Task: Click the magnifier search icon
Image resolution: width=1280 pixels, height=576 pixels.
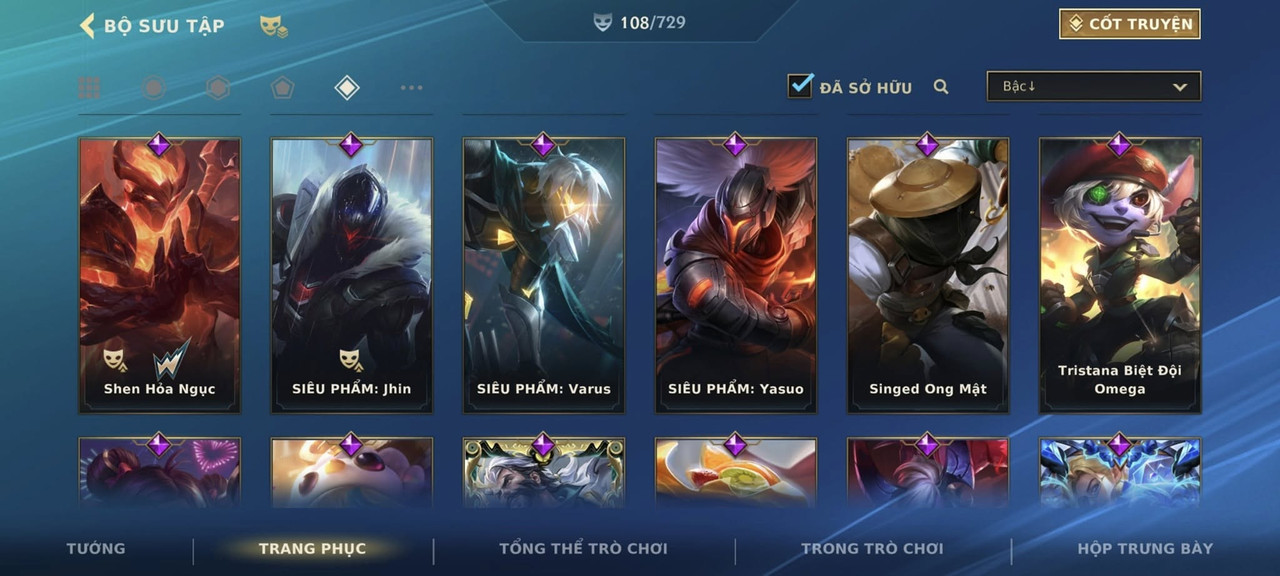Action: [941, 87]
